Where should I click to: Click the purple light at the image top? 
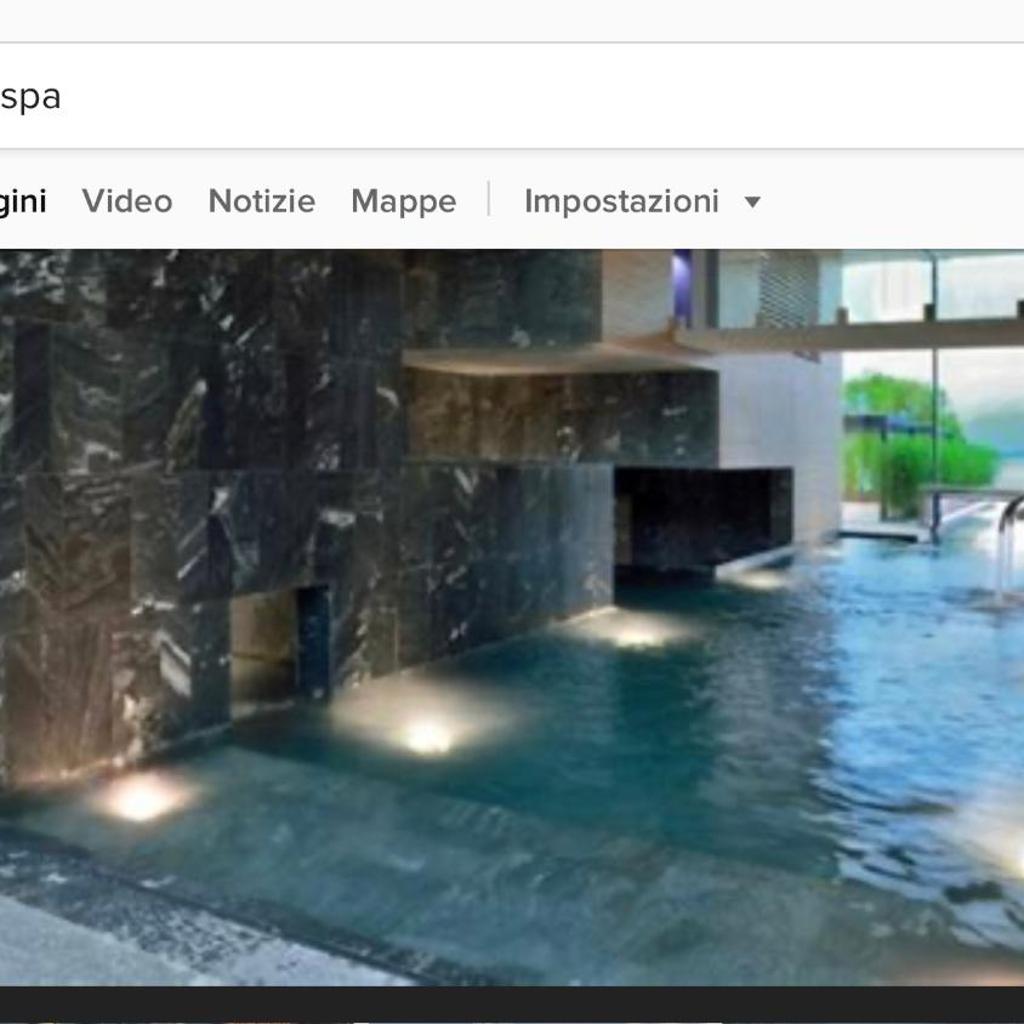tap(682, 285)
